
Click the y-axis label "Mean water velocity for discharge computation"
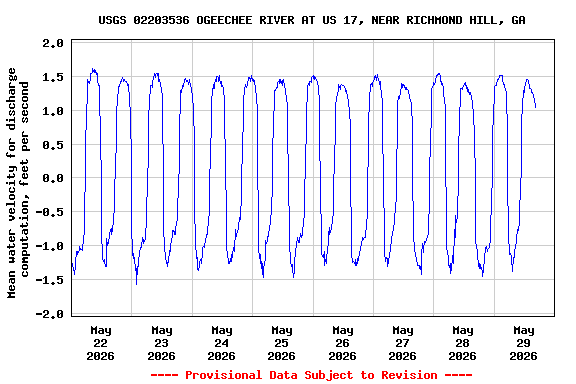[18, 183]
